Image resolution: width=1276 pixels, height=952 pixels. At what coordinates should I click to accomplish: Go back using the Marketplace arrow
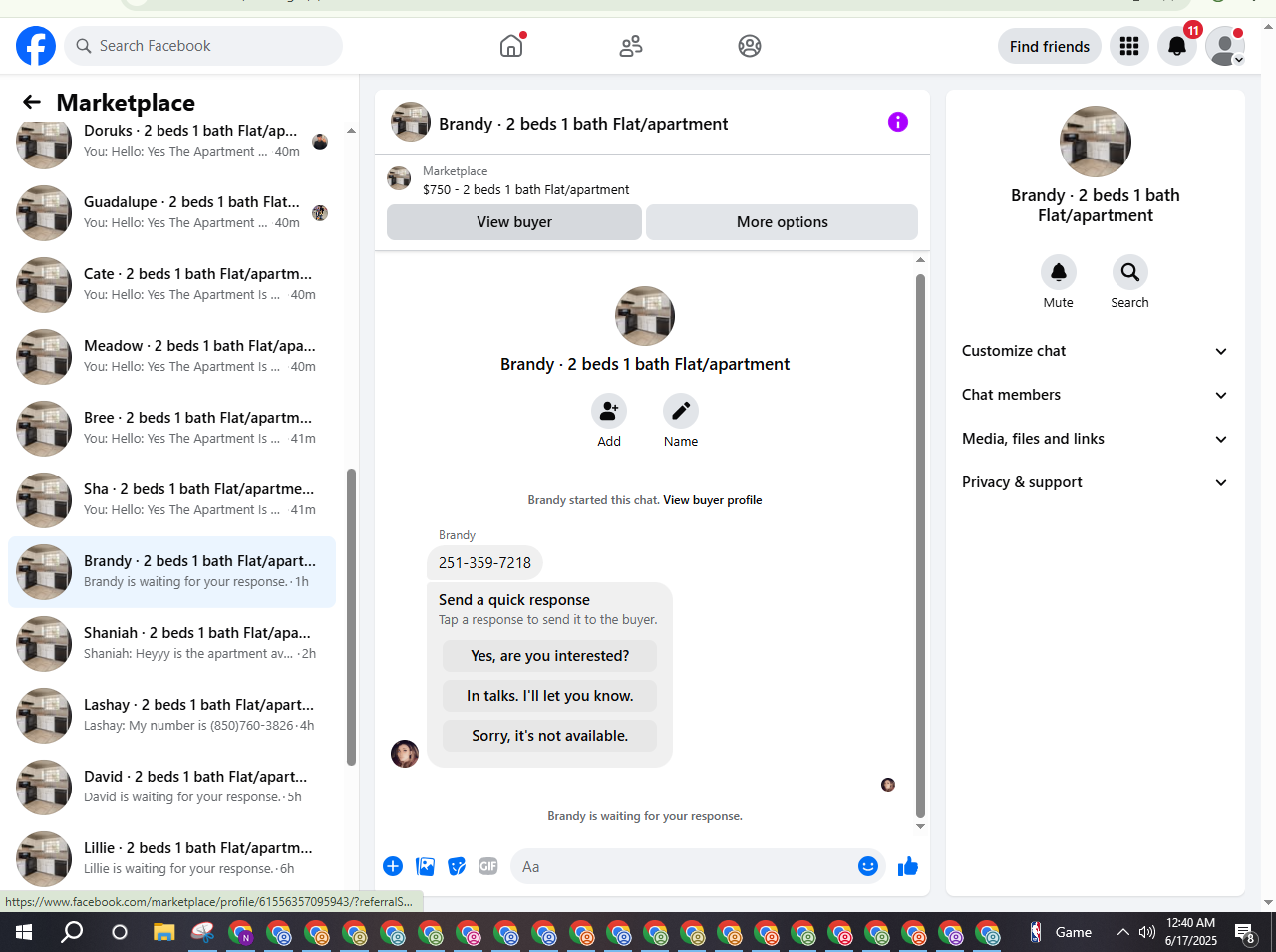pos(32,102)
